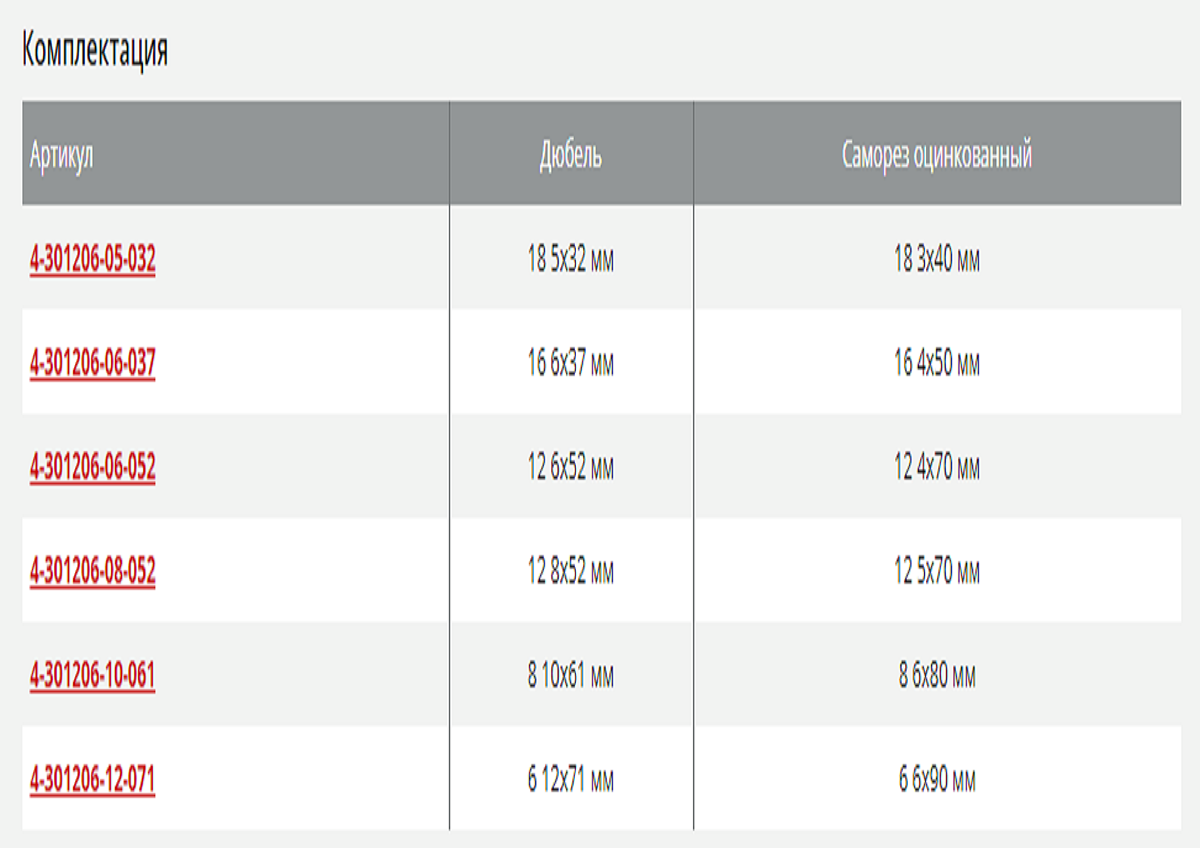Select the 18 3x40 мм screw cell
Screen dimensions: 1200x848
(x=937, y=260)
